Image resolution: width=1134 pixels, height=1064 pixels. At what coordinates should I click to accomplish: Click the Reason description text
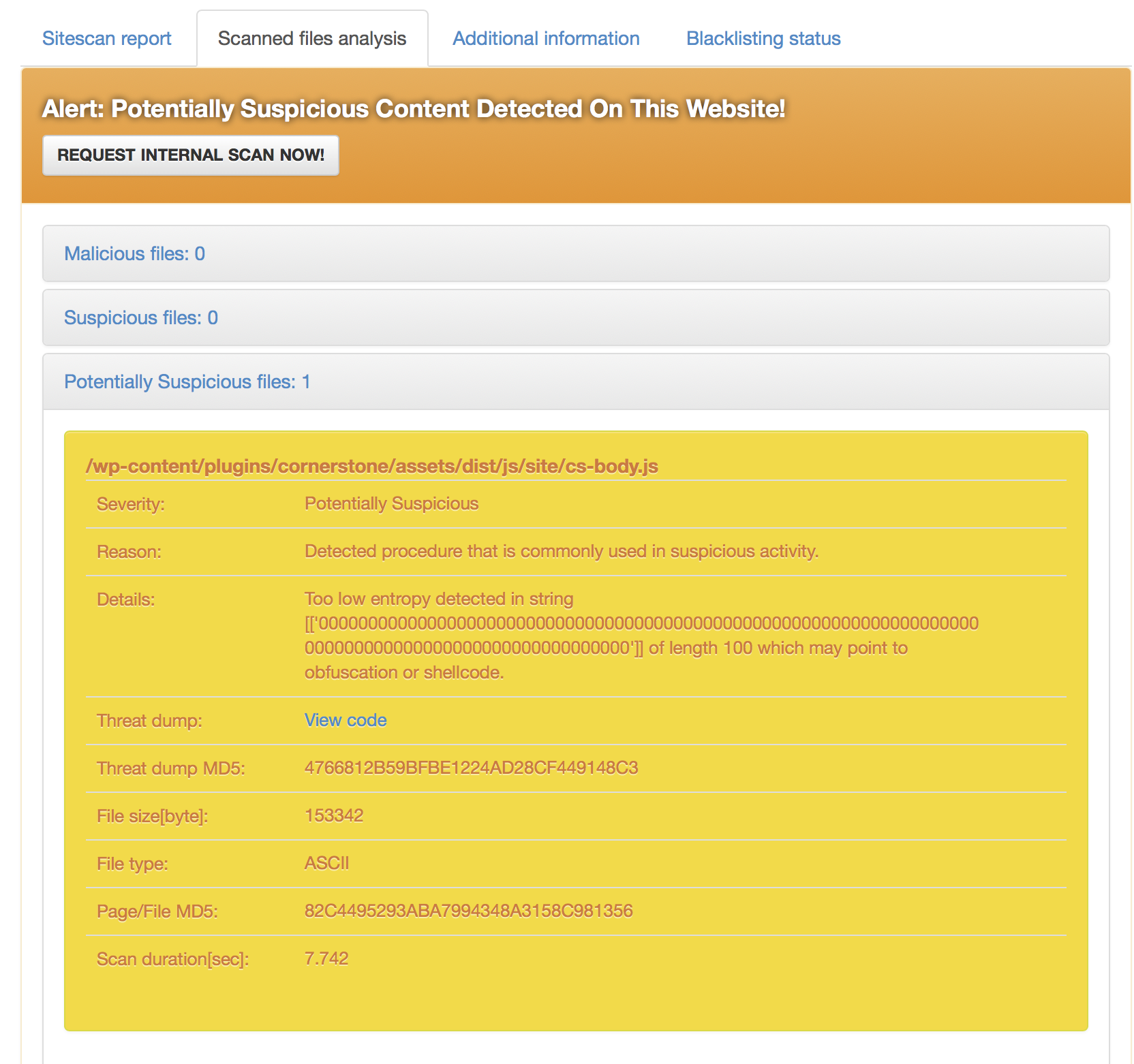pos(561,552)
